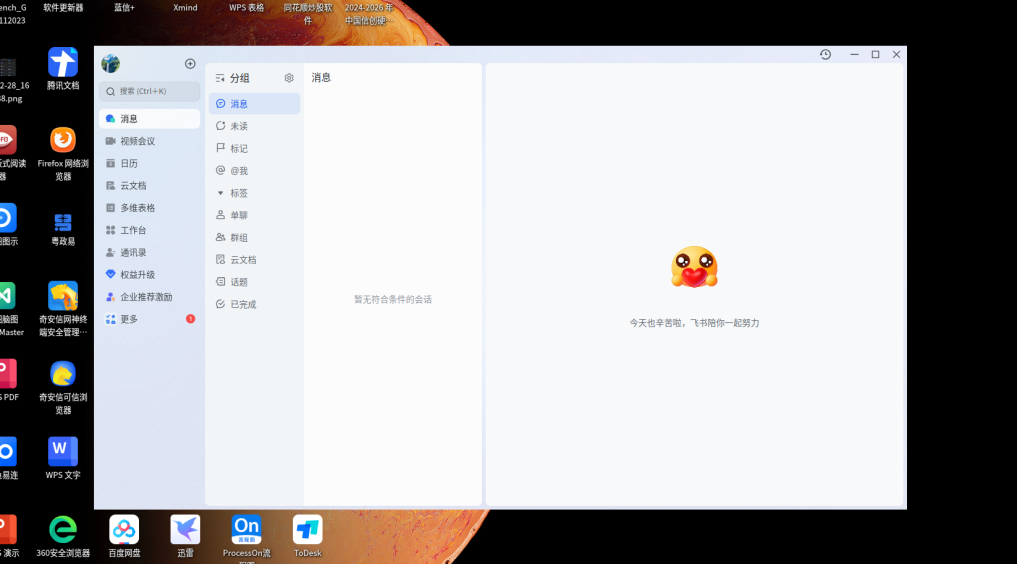1017x564 pixels.
Task: Open the 工作台 workplace
Action: tap(133, 230)
